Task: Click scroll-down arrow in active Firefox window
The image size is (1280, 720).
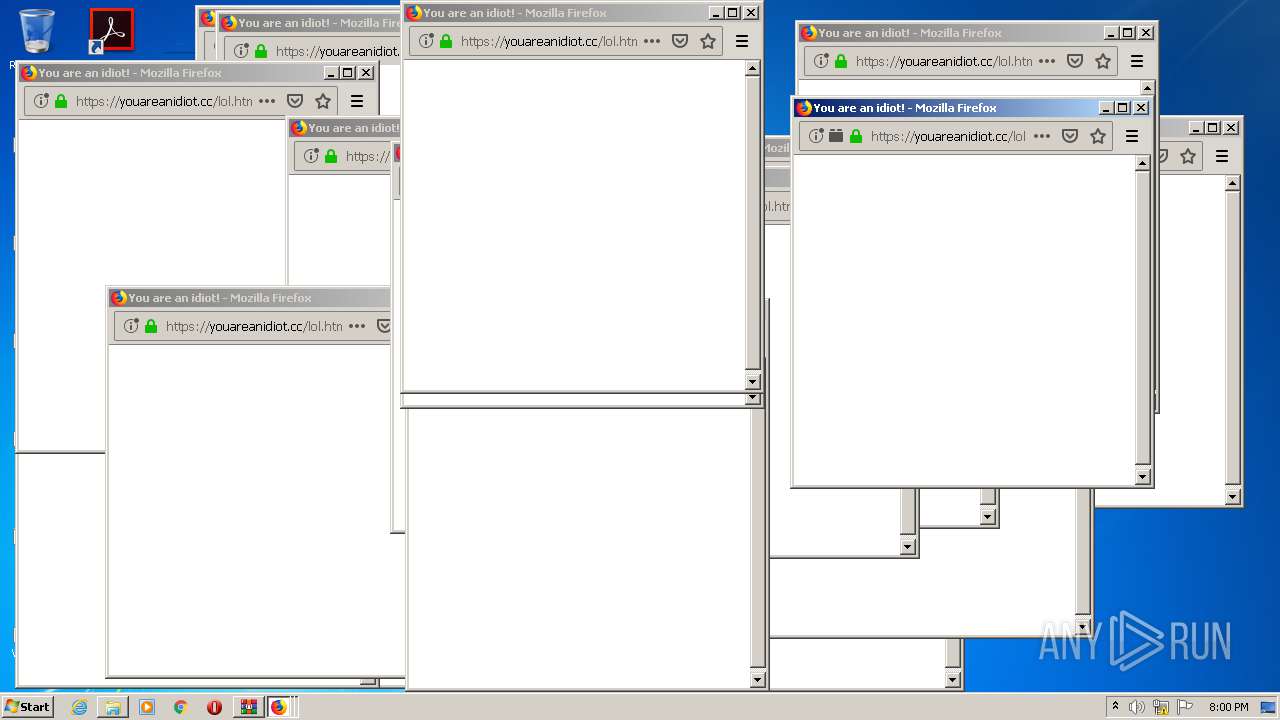Action: (1142, 477)
